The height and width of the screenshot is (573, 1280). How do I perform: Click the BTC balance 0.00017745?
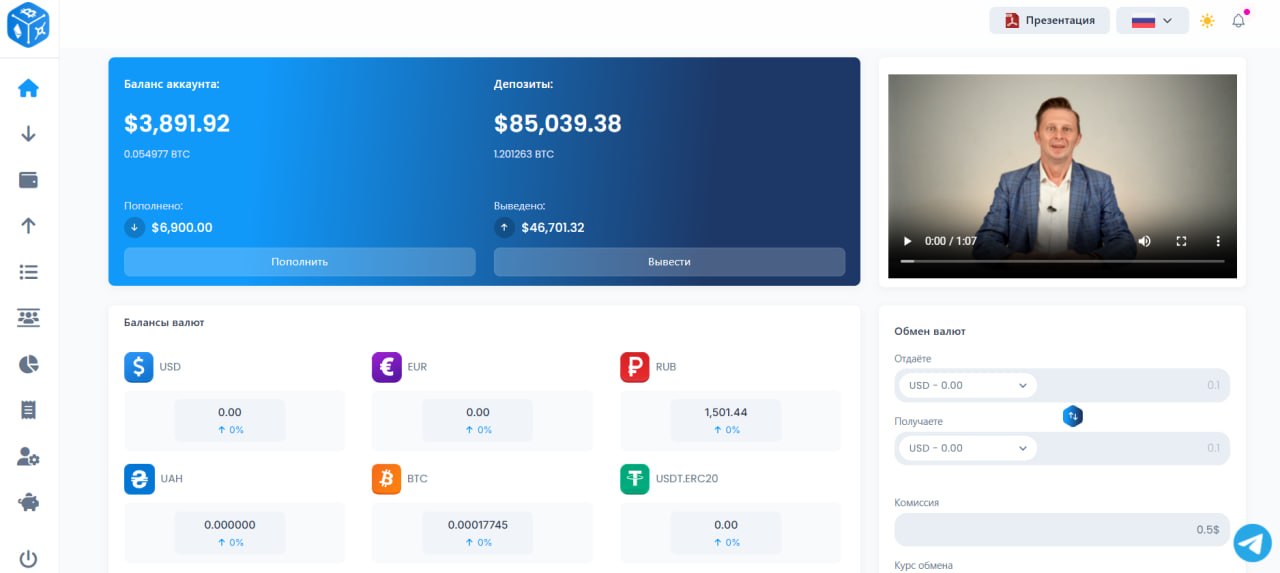(x=478, y=524)
